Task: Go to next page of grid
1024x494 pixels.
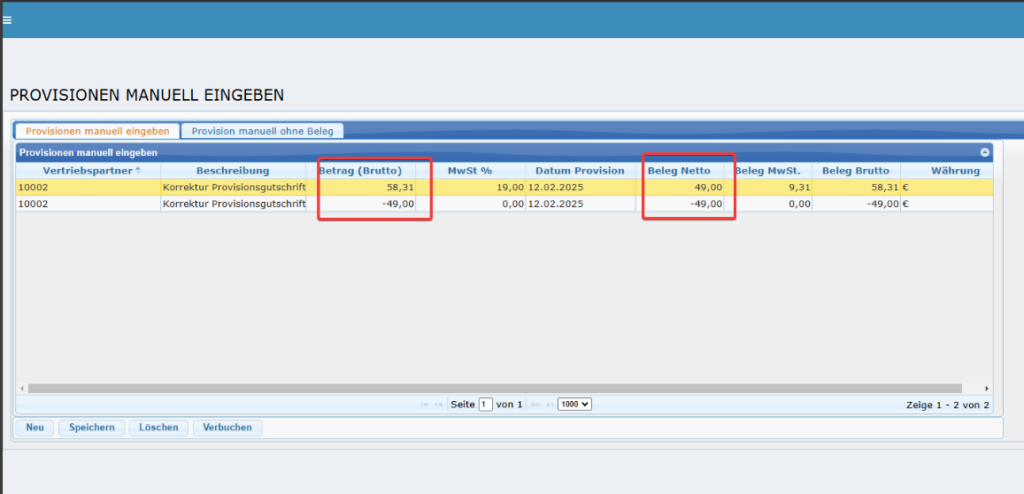Action: (x=534, y=404)
